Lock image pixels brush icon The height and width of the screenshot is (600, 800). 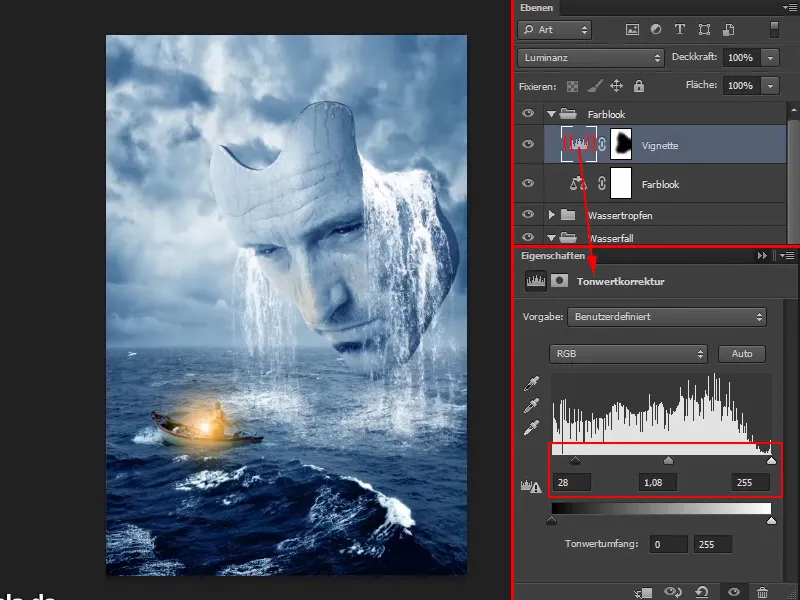(x=594, y=86)
